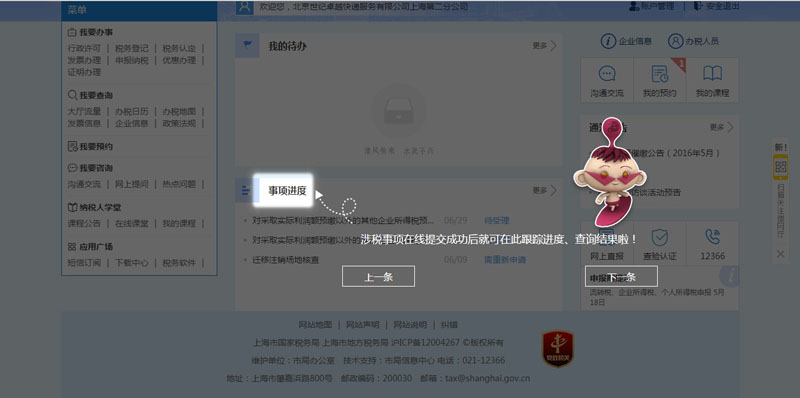Image resolution: width=800 pixels, height=398 pixels.
Task: Open 沟通交流 link in left menu
Action: [84, 184]
